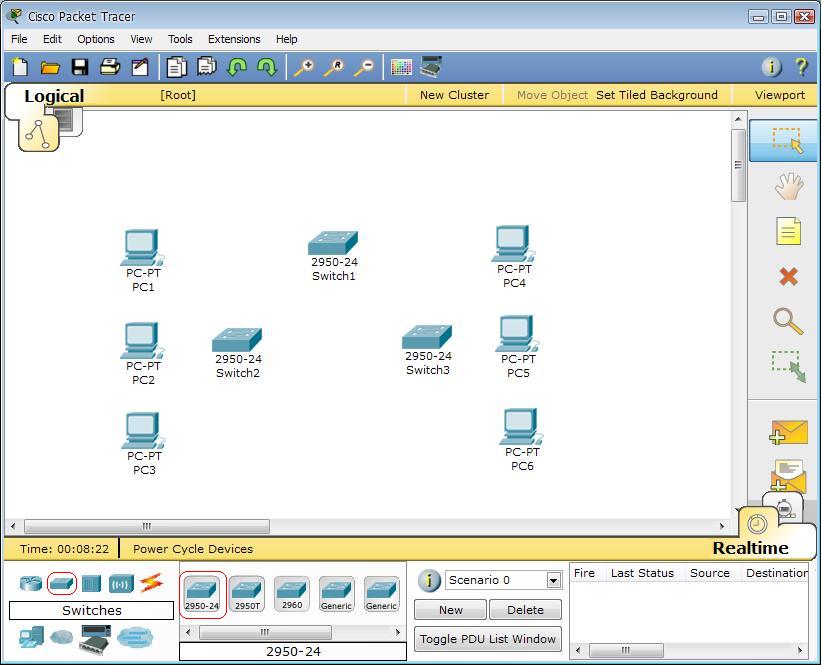Click the Copy icon in toolbar

coord(177,67)
